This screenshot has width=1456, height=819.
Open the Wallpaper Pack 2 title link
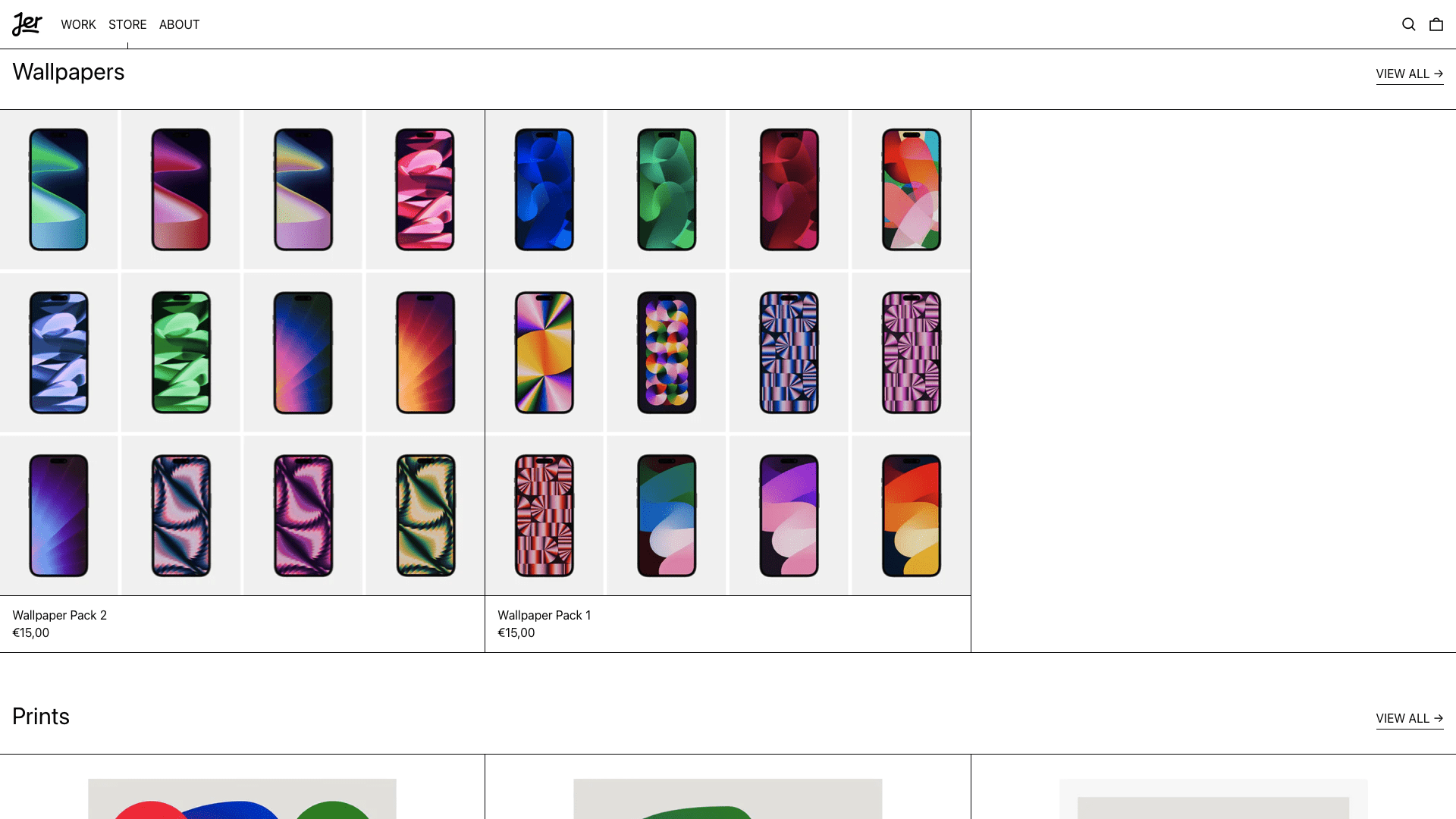coord(59,615)
